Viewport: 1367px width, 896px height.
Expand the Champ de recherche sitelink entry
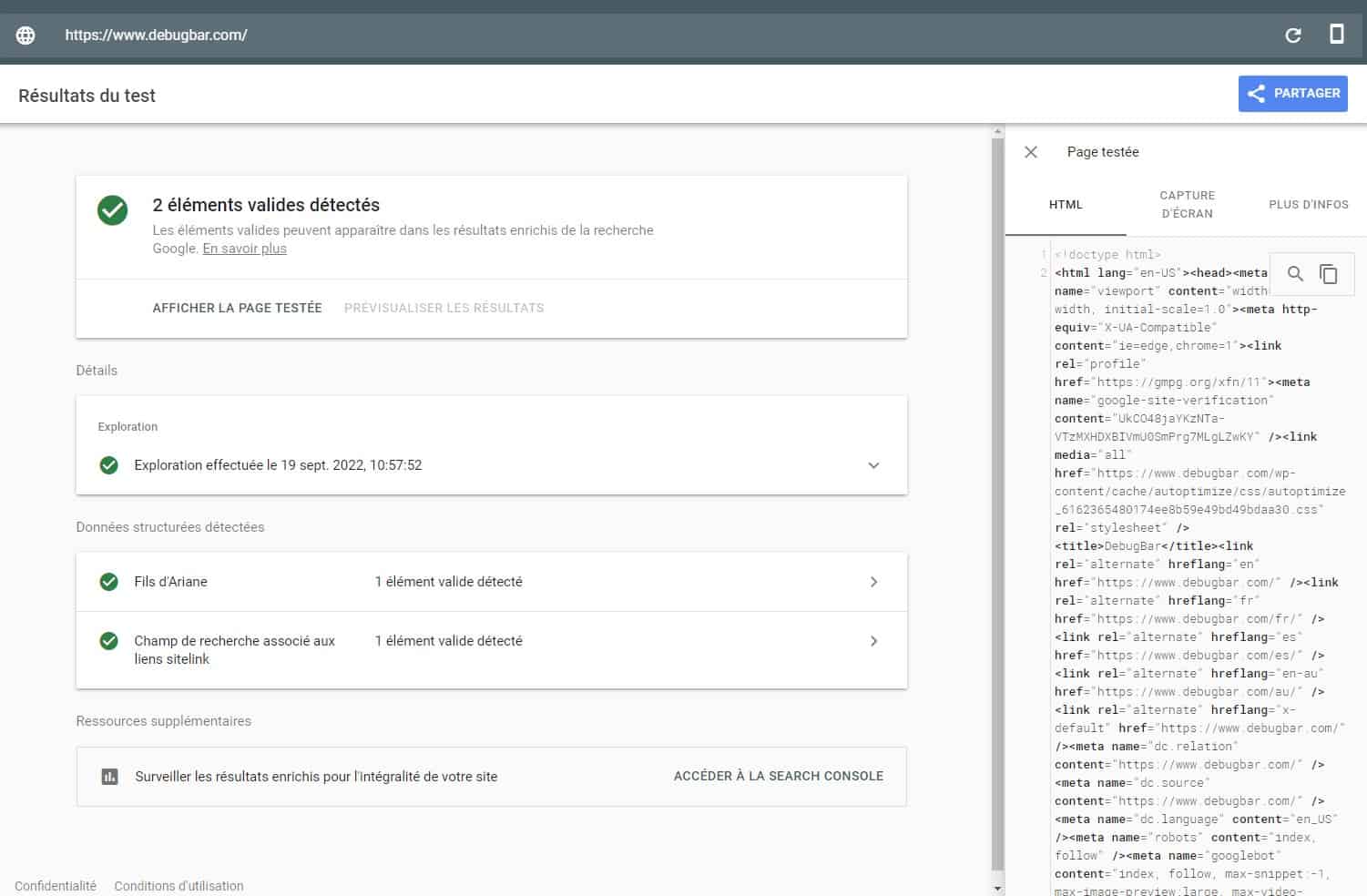873,641
